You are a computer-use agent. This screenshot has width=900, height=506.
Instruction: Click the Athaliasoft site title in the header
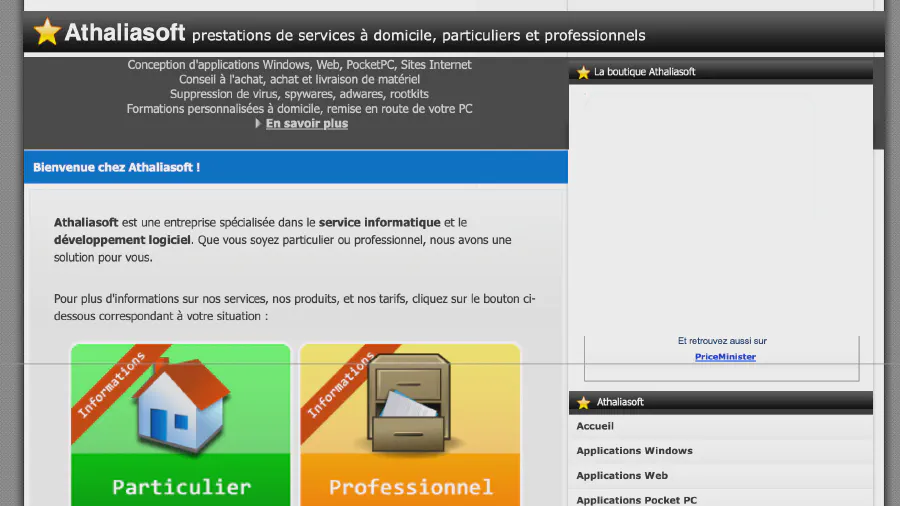(x=125, y=33)
